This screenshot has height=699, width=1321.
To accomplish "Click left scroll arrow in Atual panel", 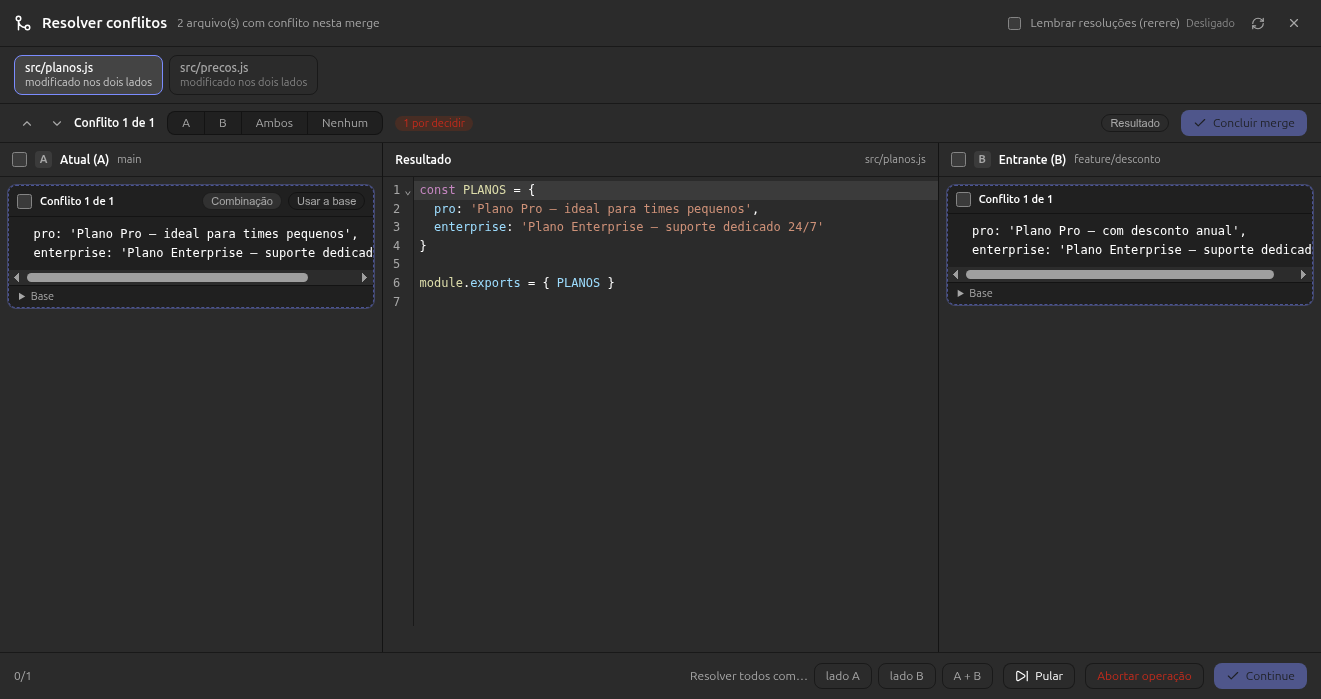I will 17,277.
